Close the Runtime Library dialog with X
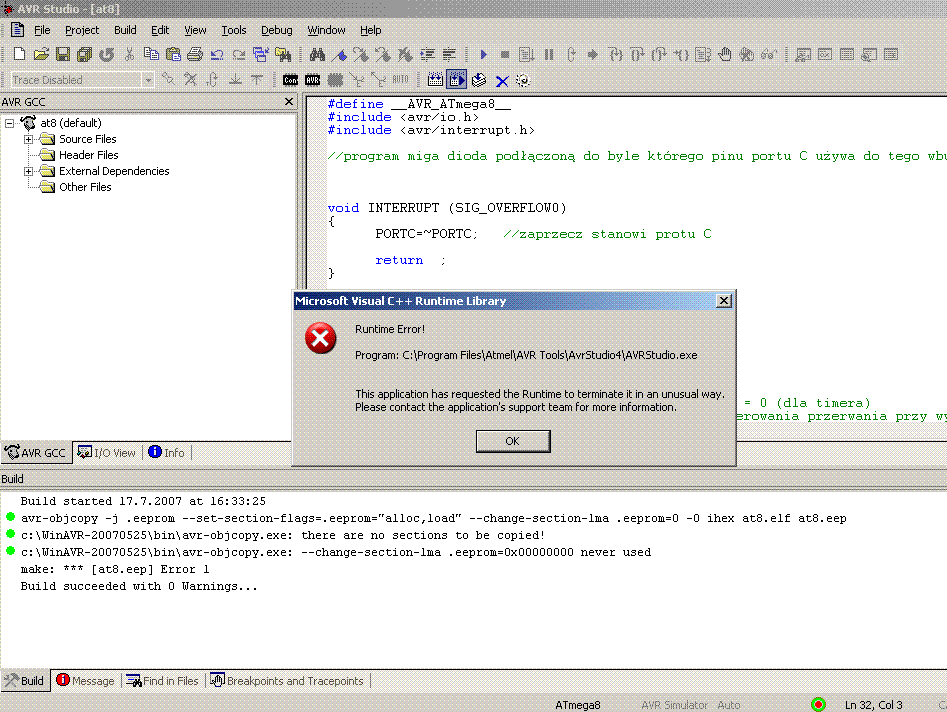This screenshot has width=947, height=712. pos(724,301)
